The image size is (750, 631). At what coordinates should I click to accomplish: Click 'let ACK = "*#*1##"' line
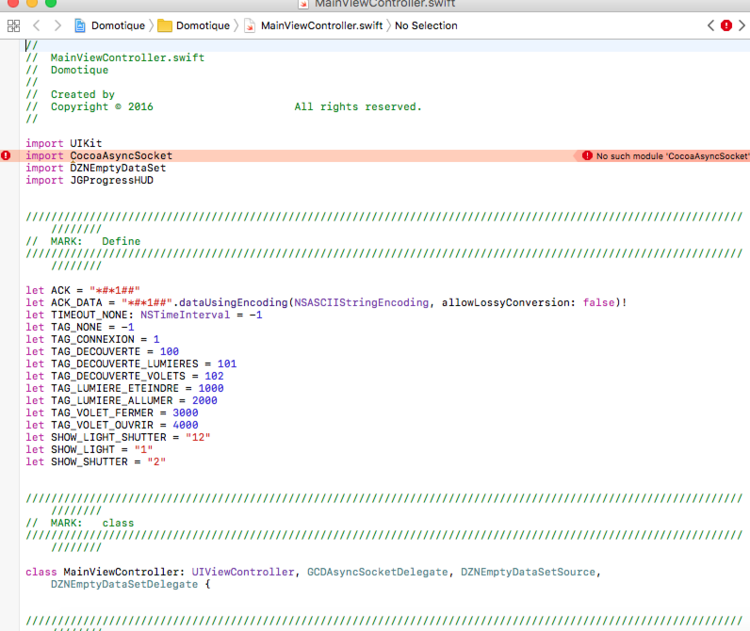pos(83,290)
